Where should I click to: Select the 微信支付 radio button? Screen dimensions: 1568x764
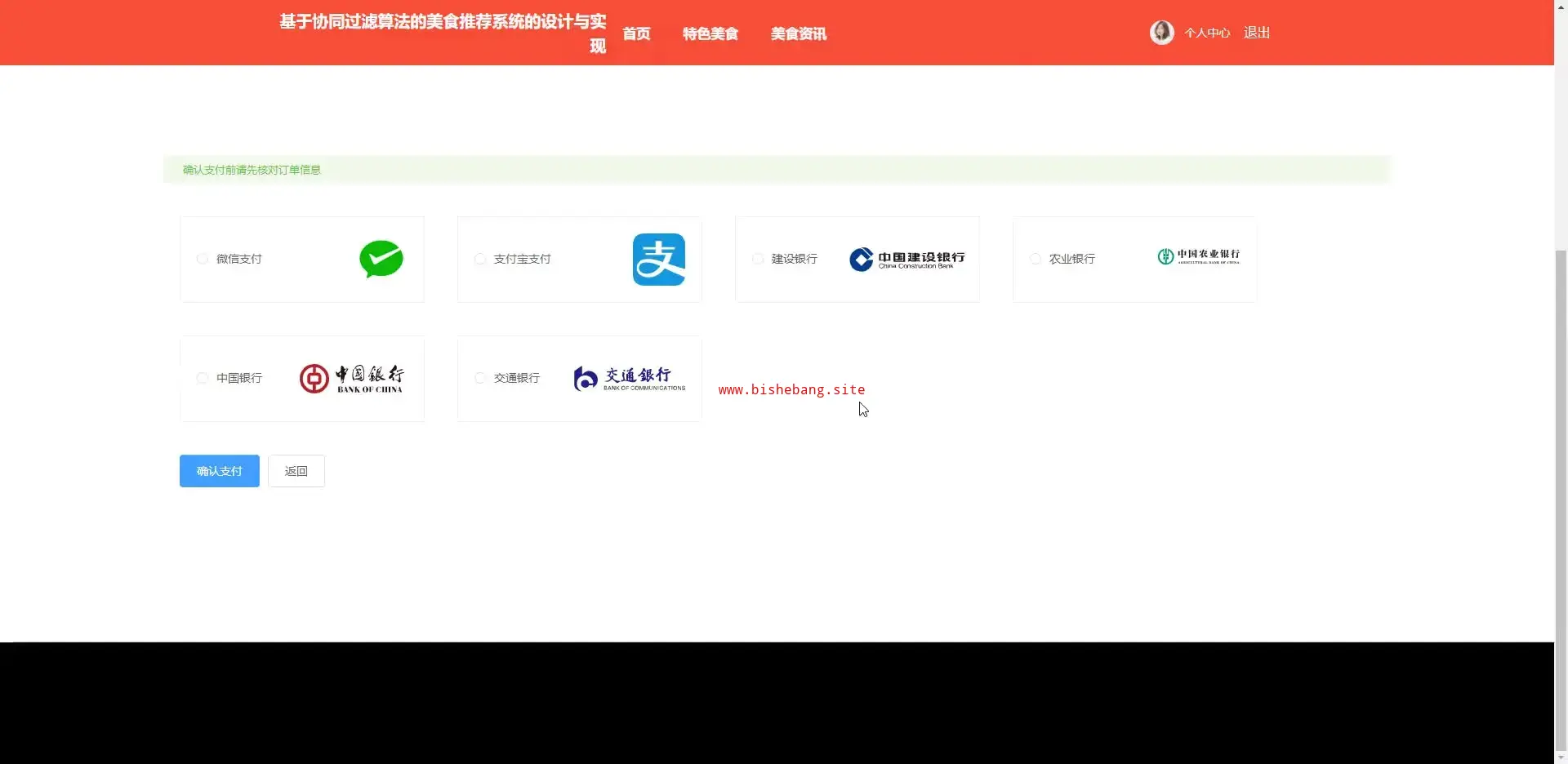203,259
